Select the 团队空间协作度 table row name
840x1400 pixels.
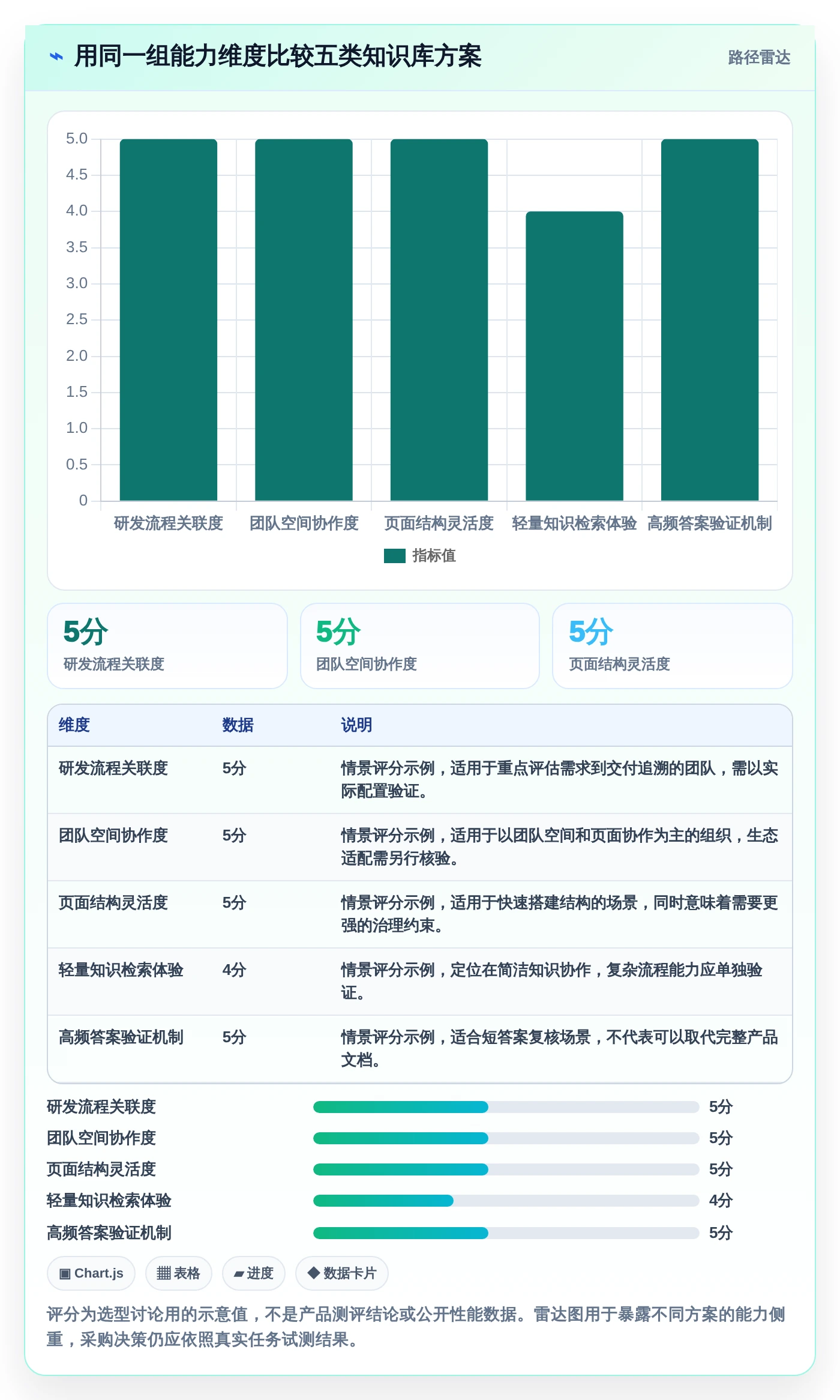pos(113,836)
